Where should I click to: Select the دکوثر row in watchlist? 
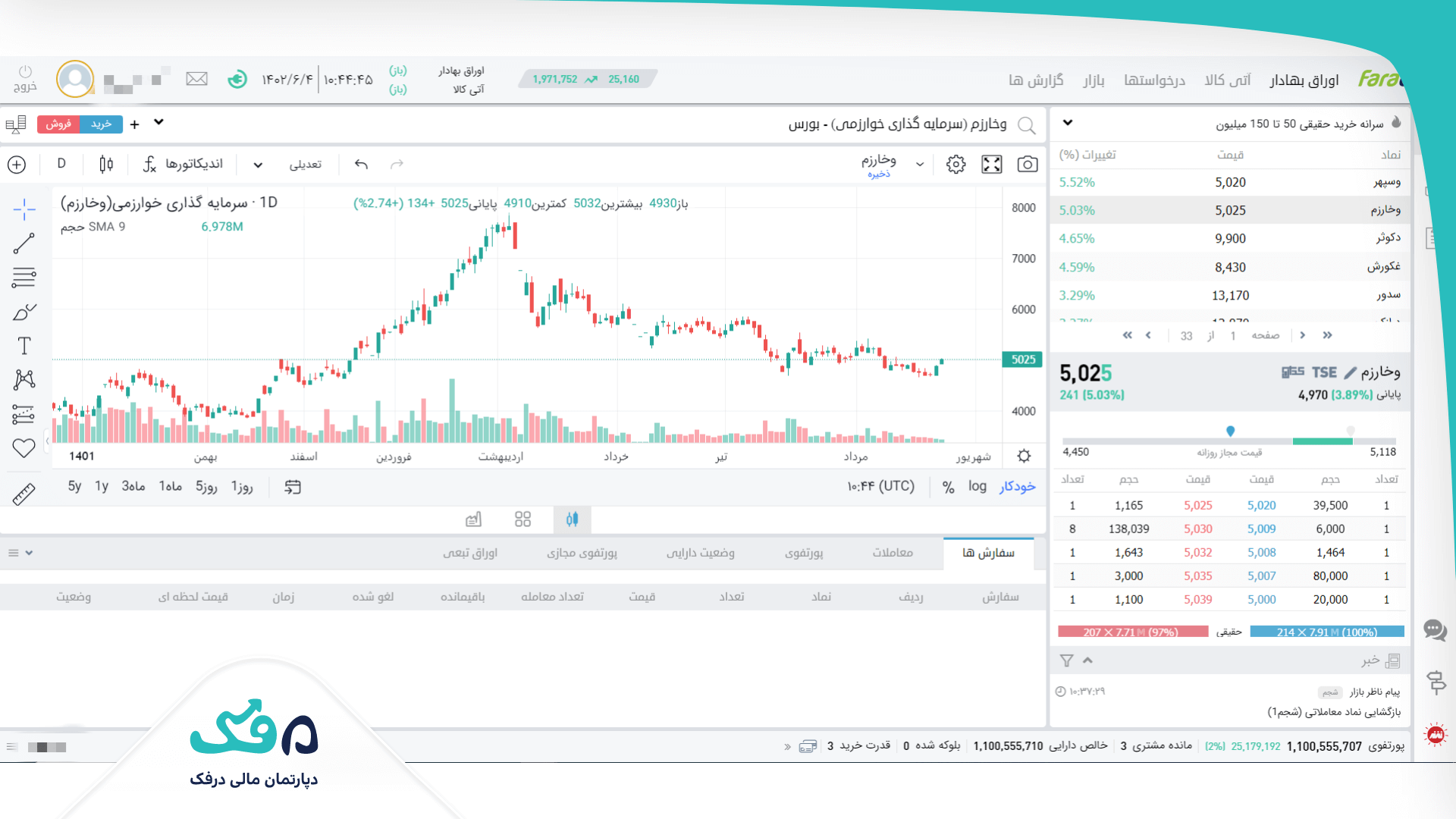click(1230, 238)
